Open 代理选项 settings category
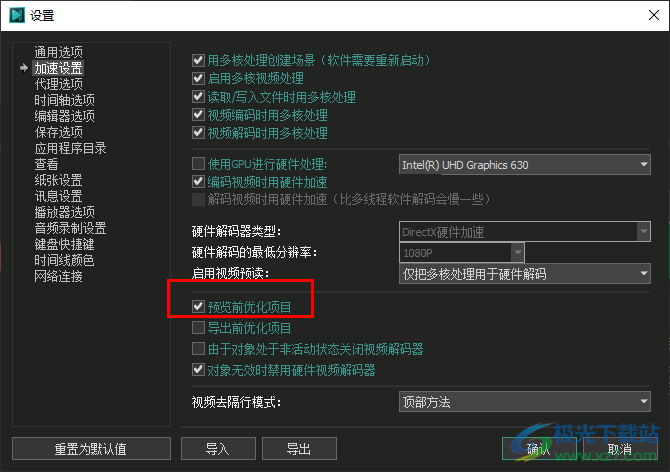 pos(59,84)
